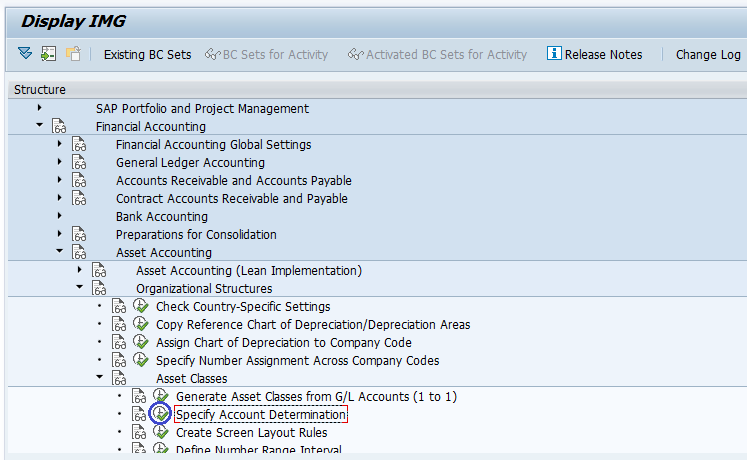Viewport: 747px width, 460px height.
Task: Open documentation icon for Create Screen Layout Rules
Action: point(139,432)
